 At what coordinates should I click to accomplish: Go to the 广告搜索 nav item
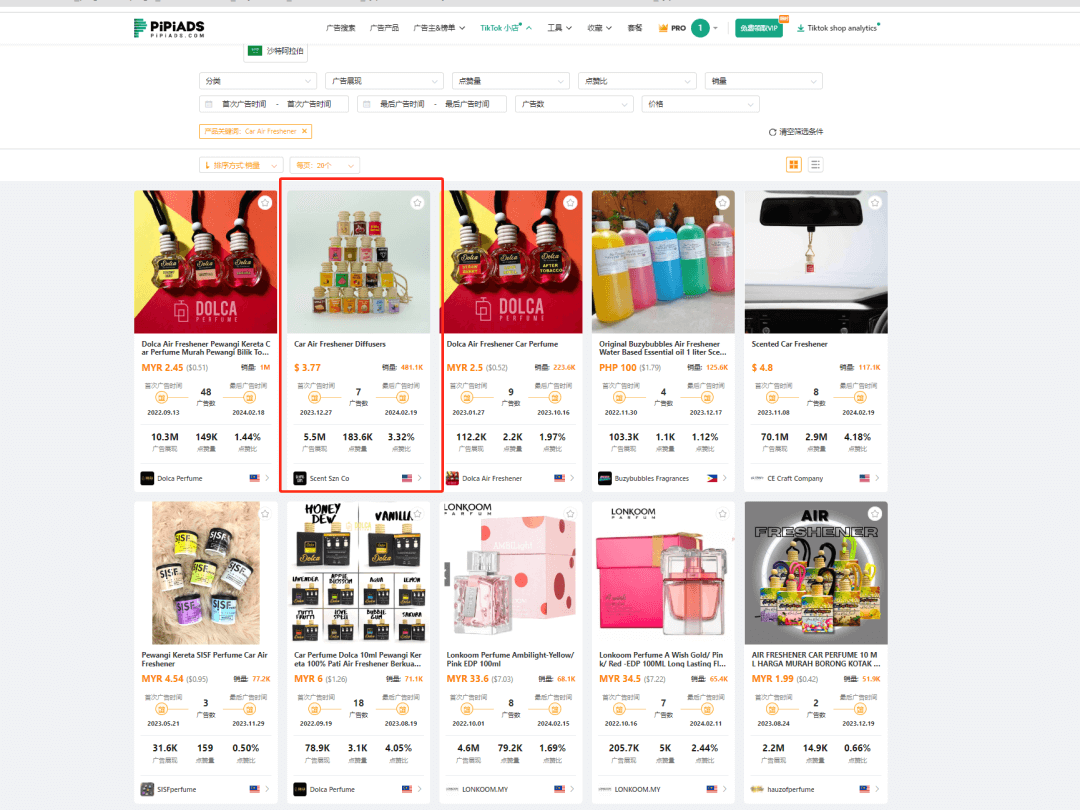pos(341,28)
